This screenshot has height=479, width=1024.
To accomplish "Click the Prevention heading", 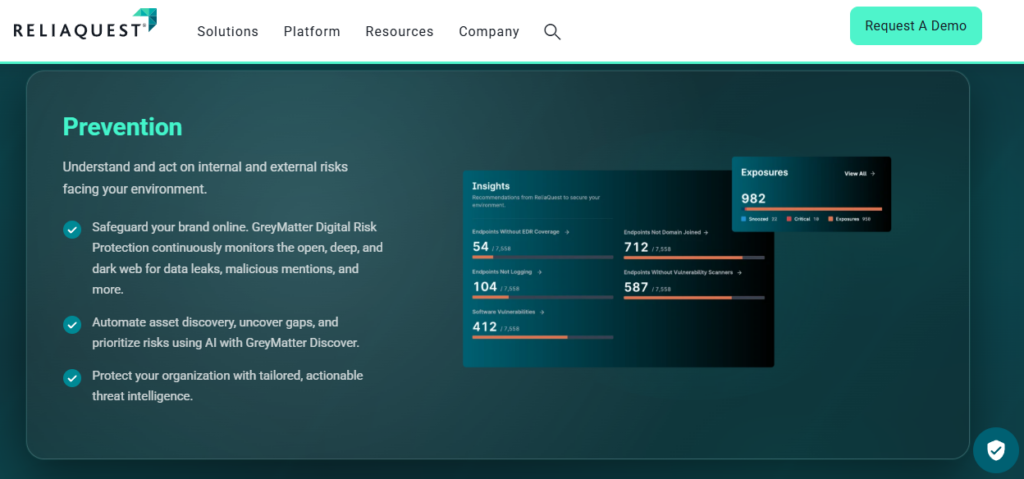I will (122, 127).
